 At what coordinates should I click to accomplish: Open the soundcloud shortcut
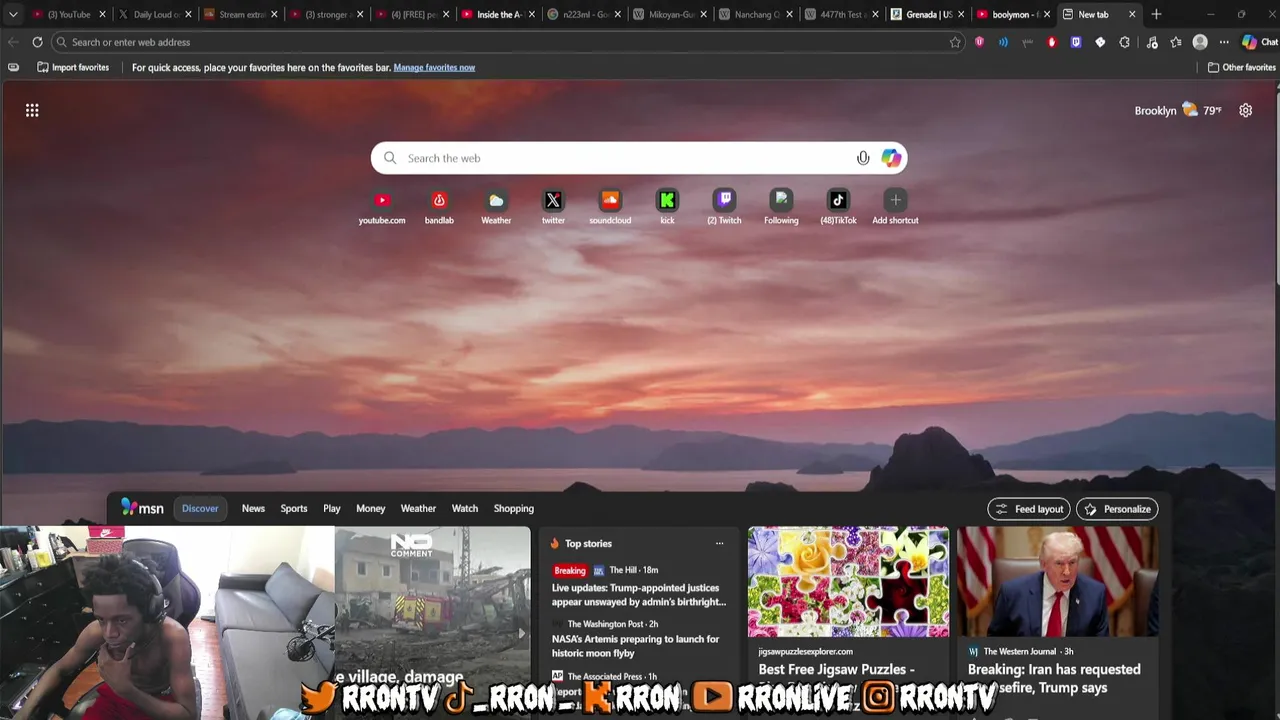coord(610,207)
